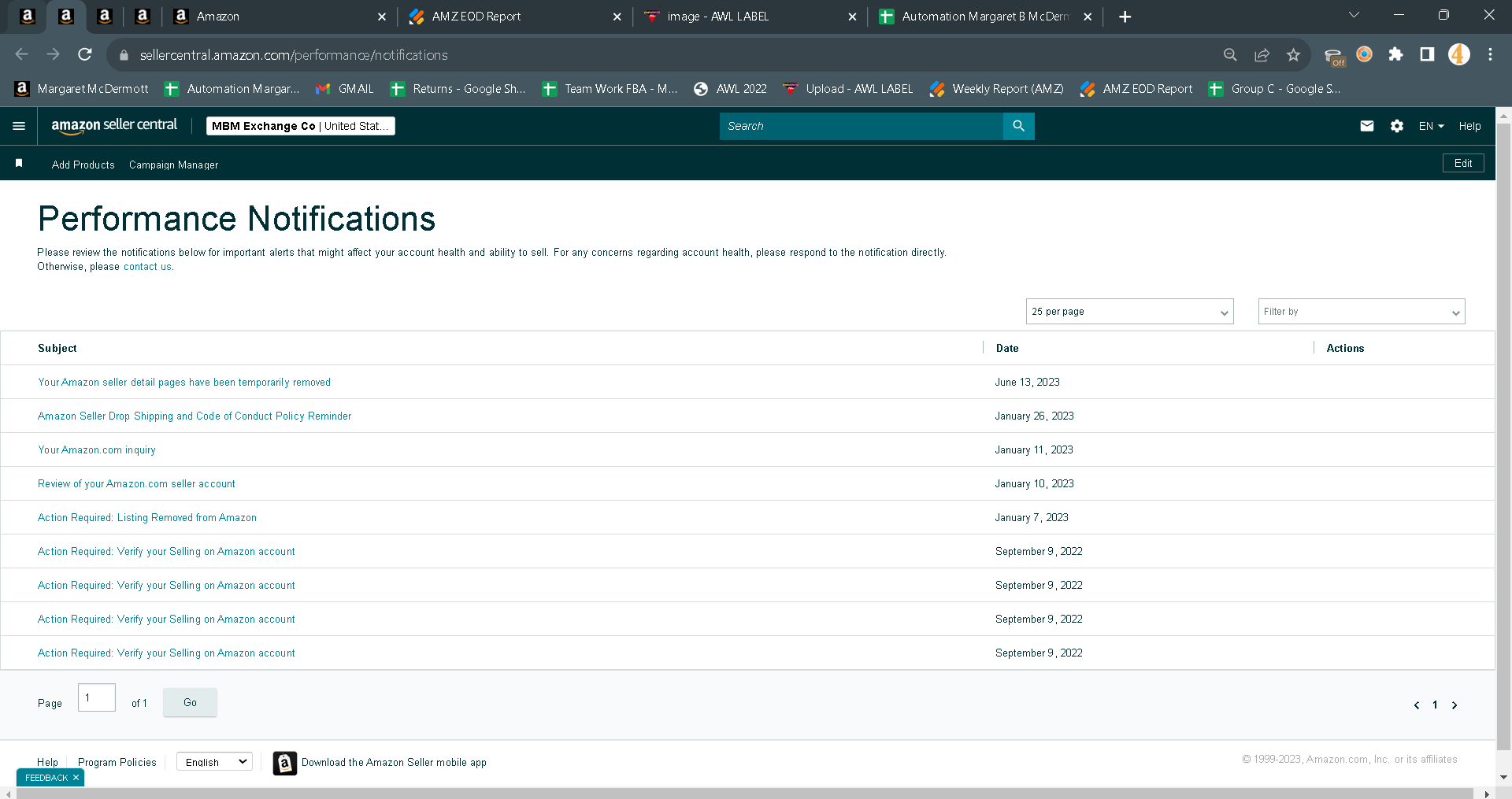This screenshot has height=799, width=1512.
Task: Click the Download the Amazon Seller mobile app link
Action: 394,763
